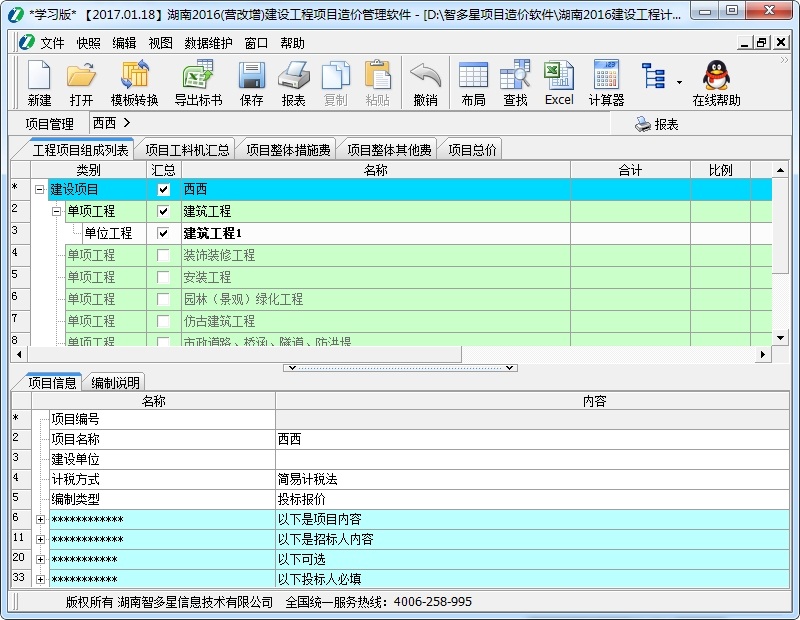Click the 报表 button beside the printer
This screenshot has height=620, width=800.
point(657,124)
